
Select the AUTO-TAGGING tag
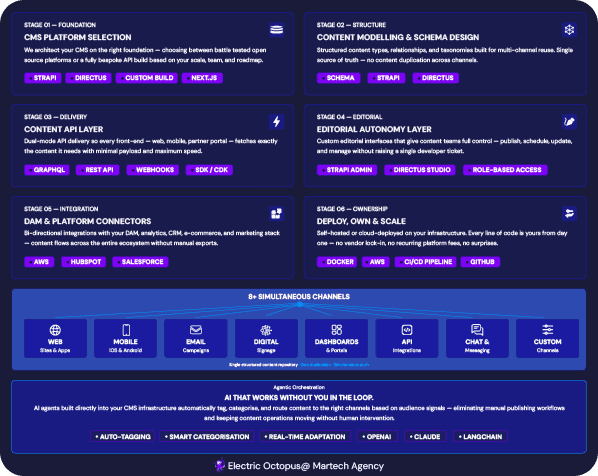click(122, 436)
